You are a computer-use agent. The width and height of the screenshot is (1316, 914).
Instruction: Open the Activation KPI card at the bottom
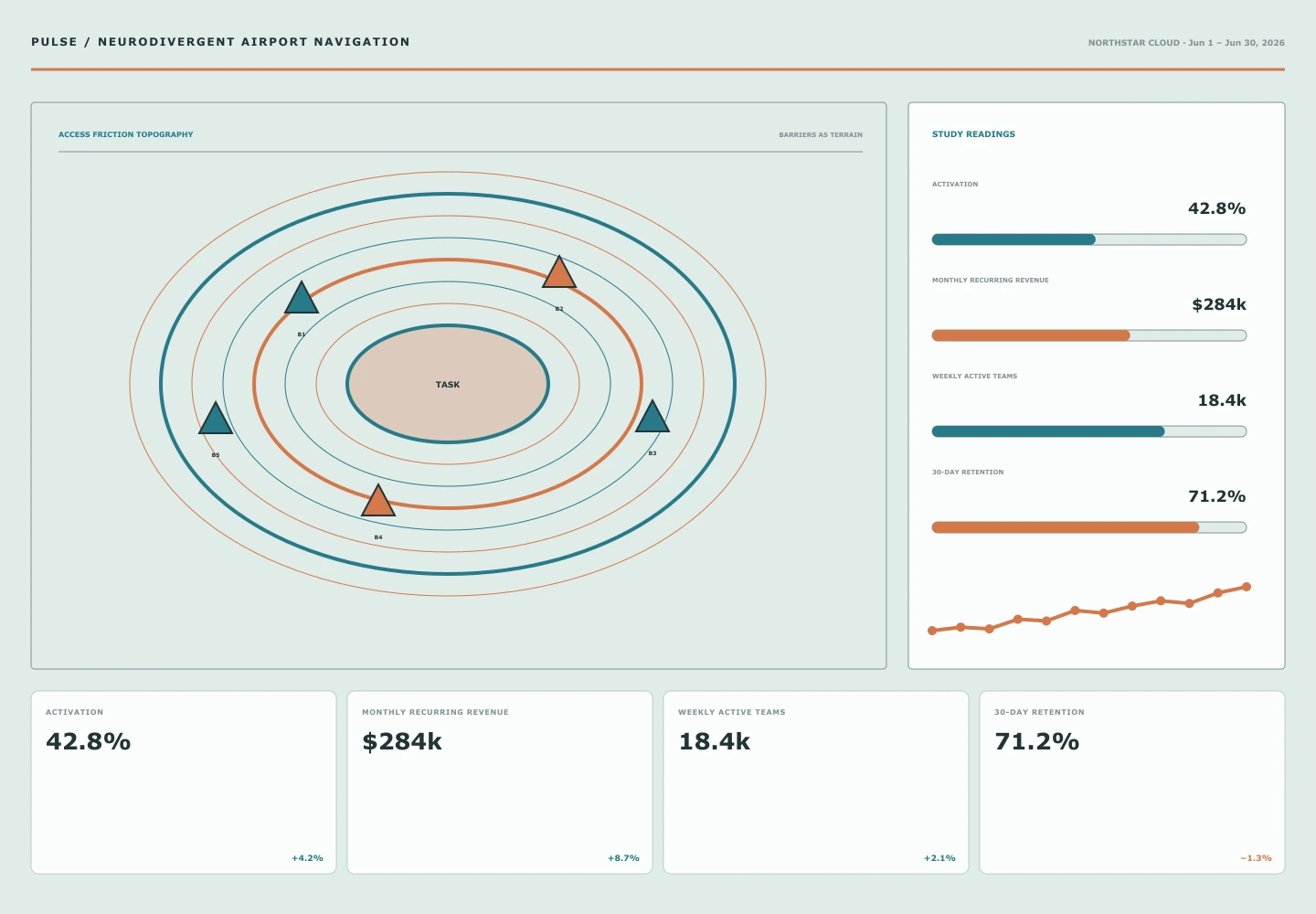click(x=184, y=782)
